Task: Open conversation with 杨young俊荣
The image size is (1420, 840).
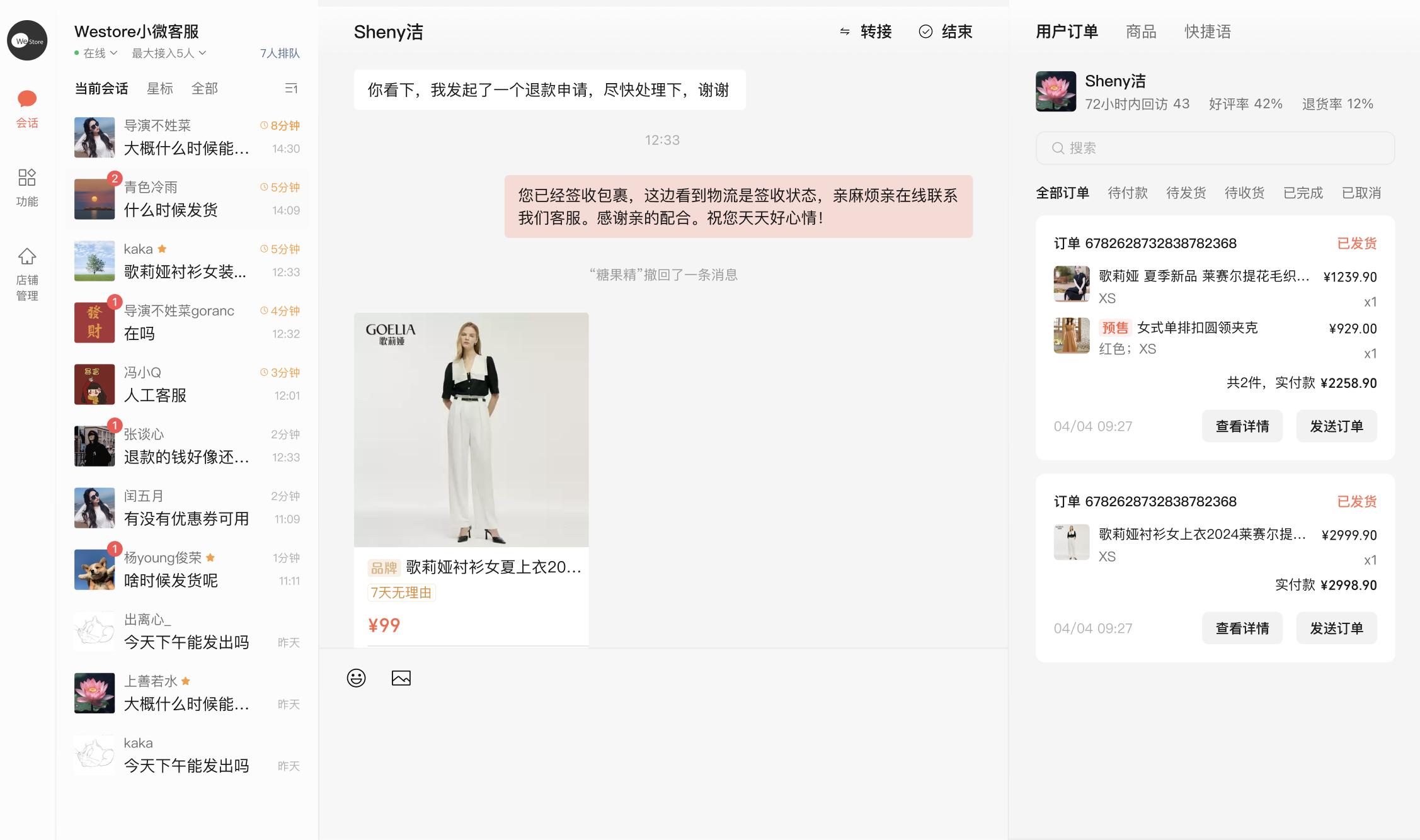Action: pyautogui.click(x=187, y=569)
